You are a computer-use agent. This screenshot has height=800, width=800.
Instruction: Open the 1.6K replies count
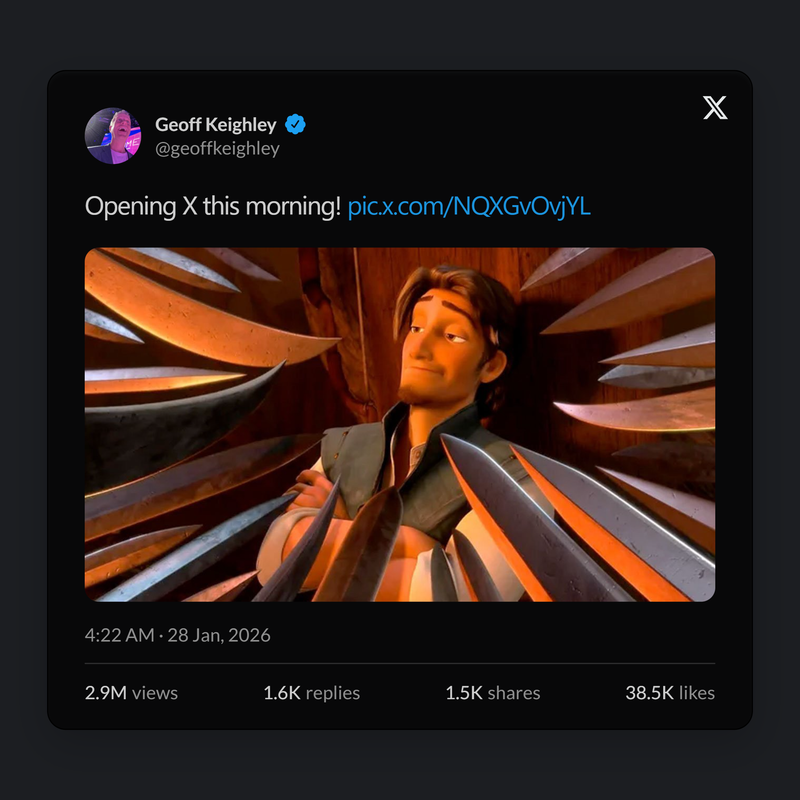(282, 693)
